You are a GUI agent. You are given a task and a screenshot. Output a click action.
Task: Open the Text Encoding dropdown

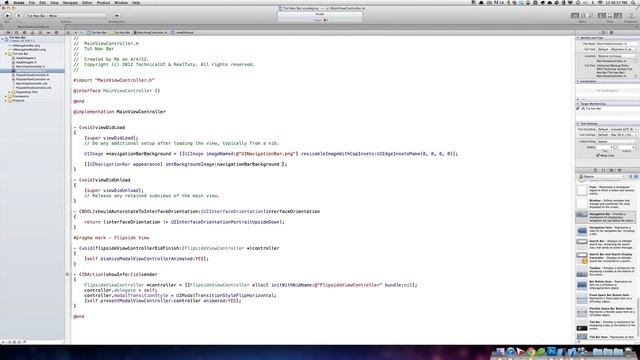coord(617,129)
